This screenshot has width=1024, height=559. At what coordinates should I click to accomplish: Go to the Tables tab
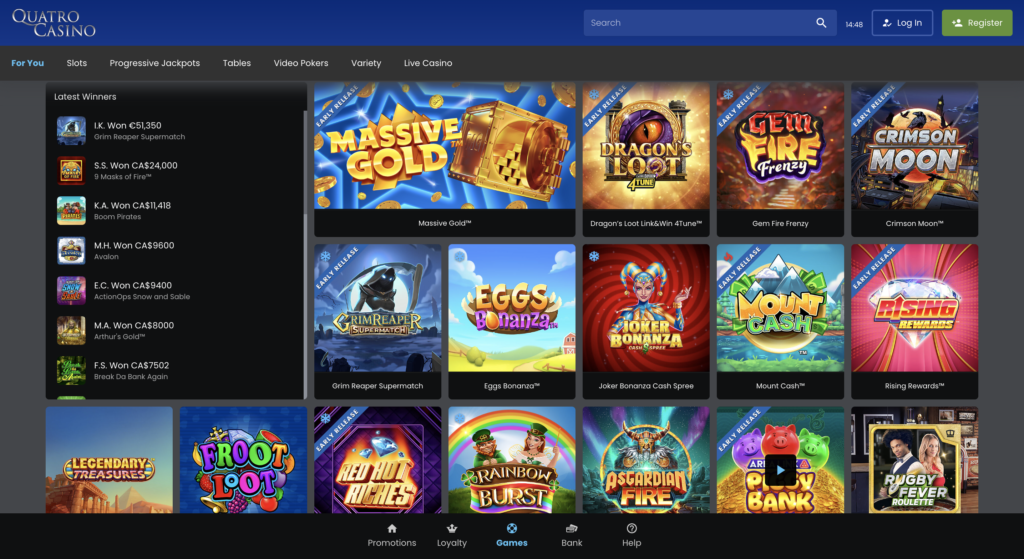(x=236, y=63)
